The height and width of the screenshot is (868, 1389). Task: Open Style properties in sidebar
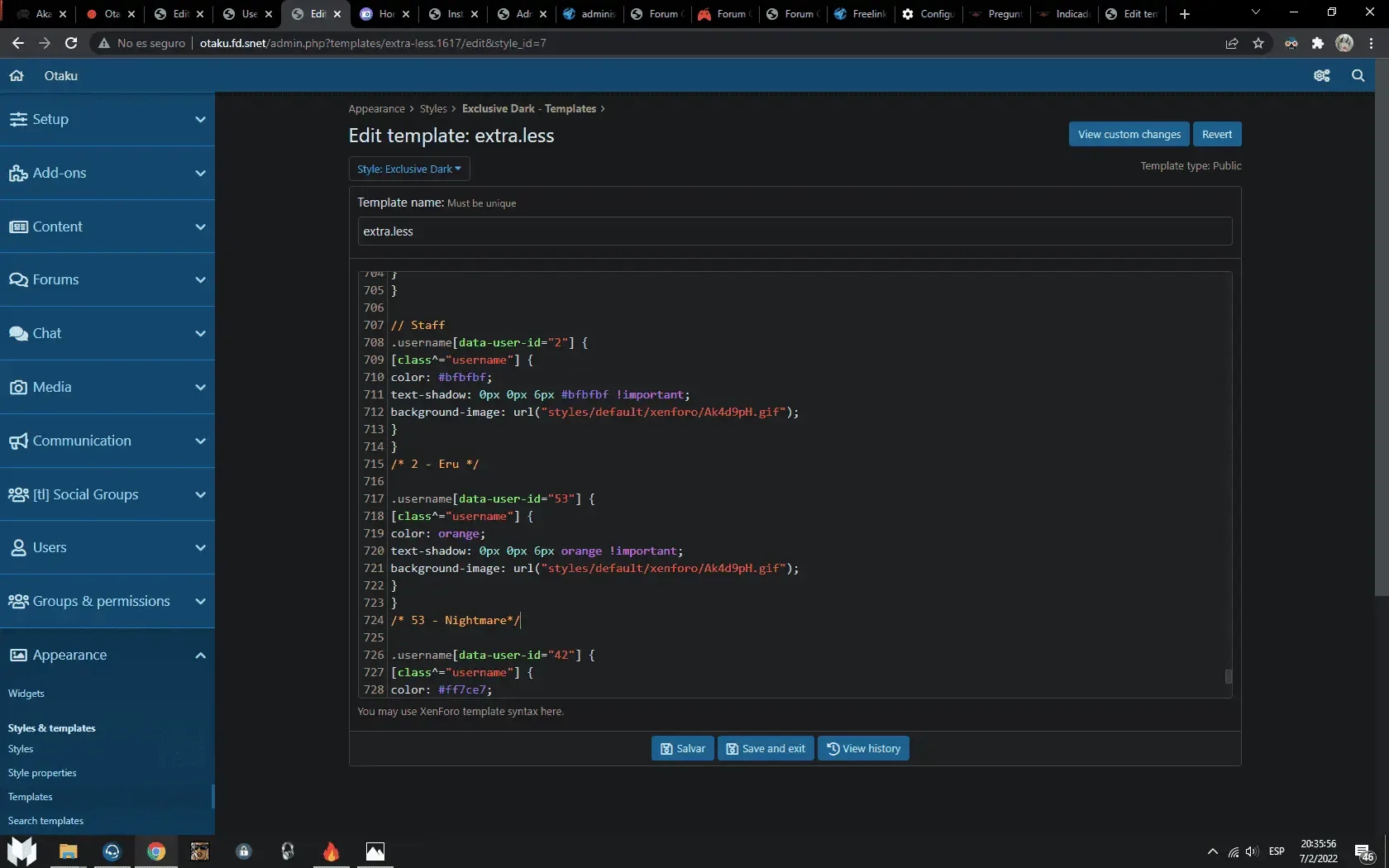[42, 773]
